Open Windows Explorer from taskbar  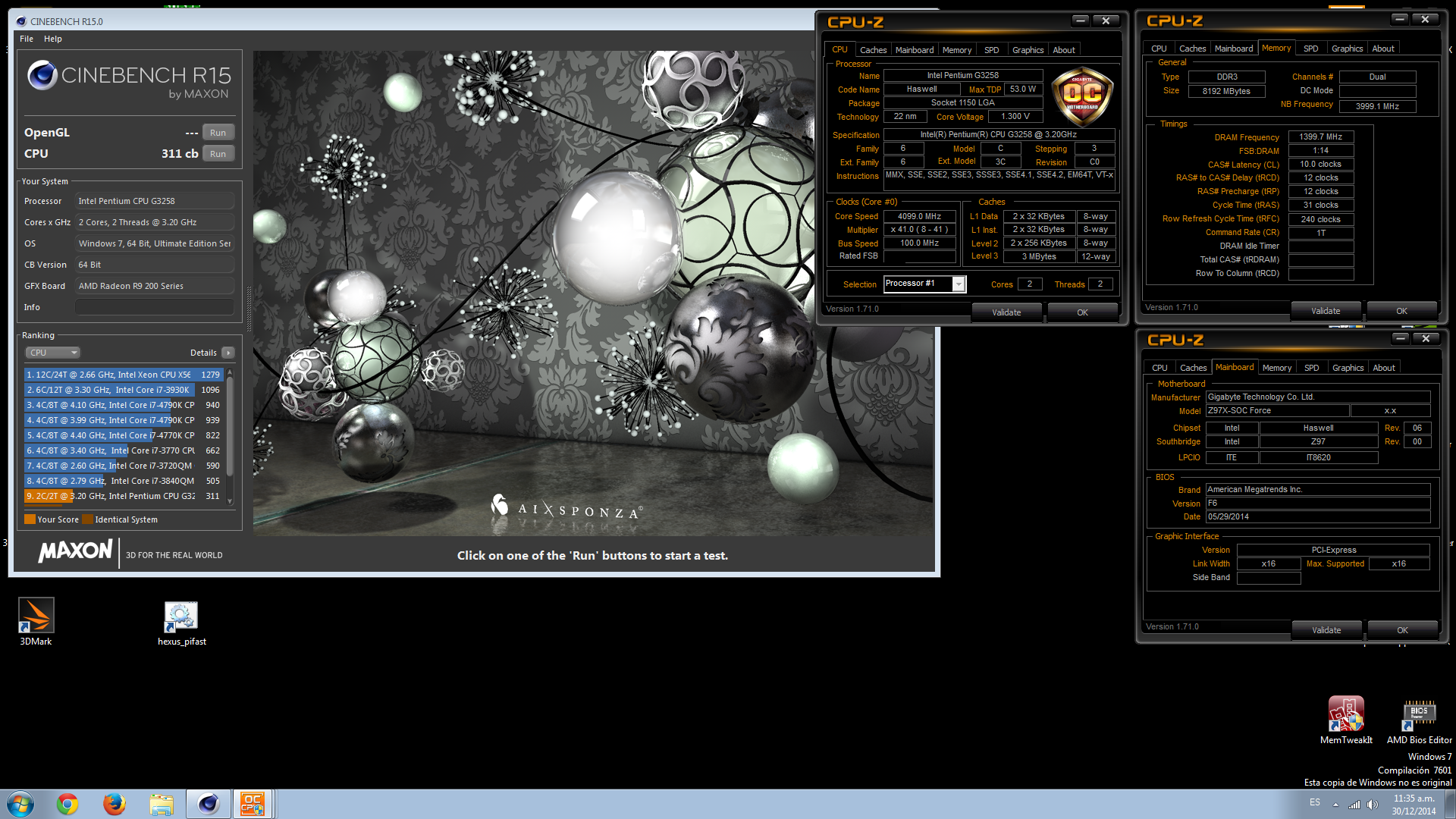point(162,804)
